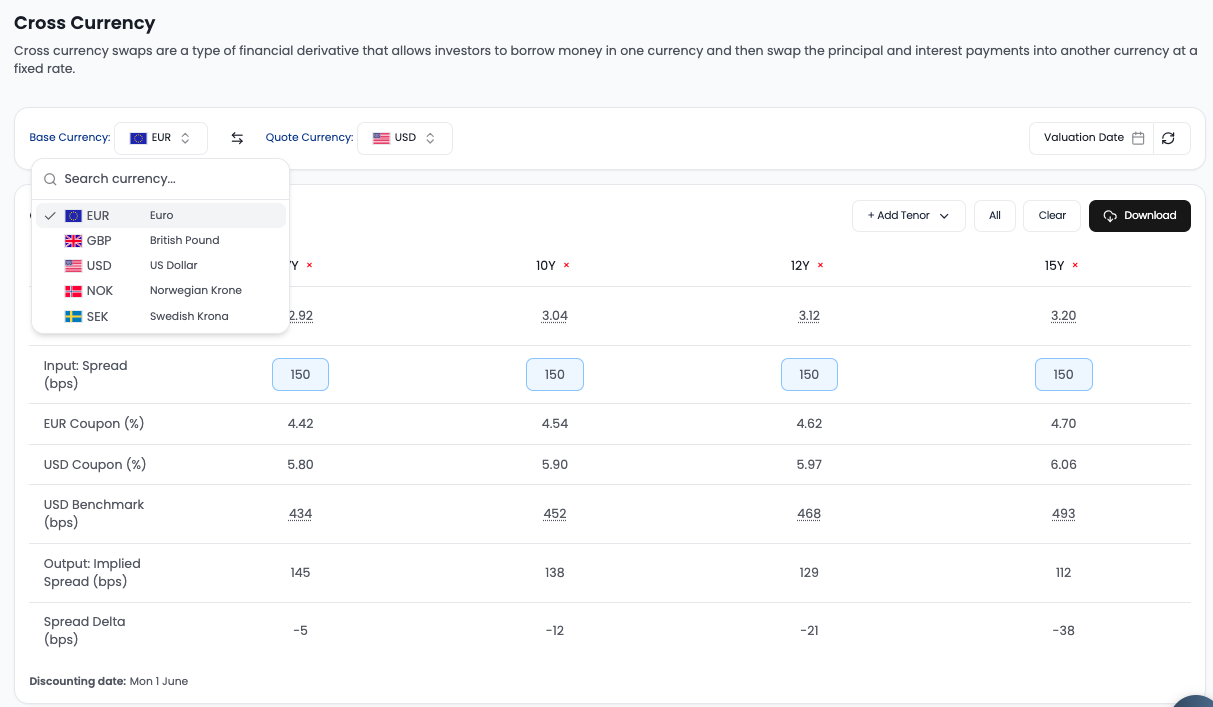
Task: Open the Quote Currency USD dropdown
Action: tap(405, 138)
